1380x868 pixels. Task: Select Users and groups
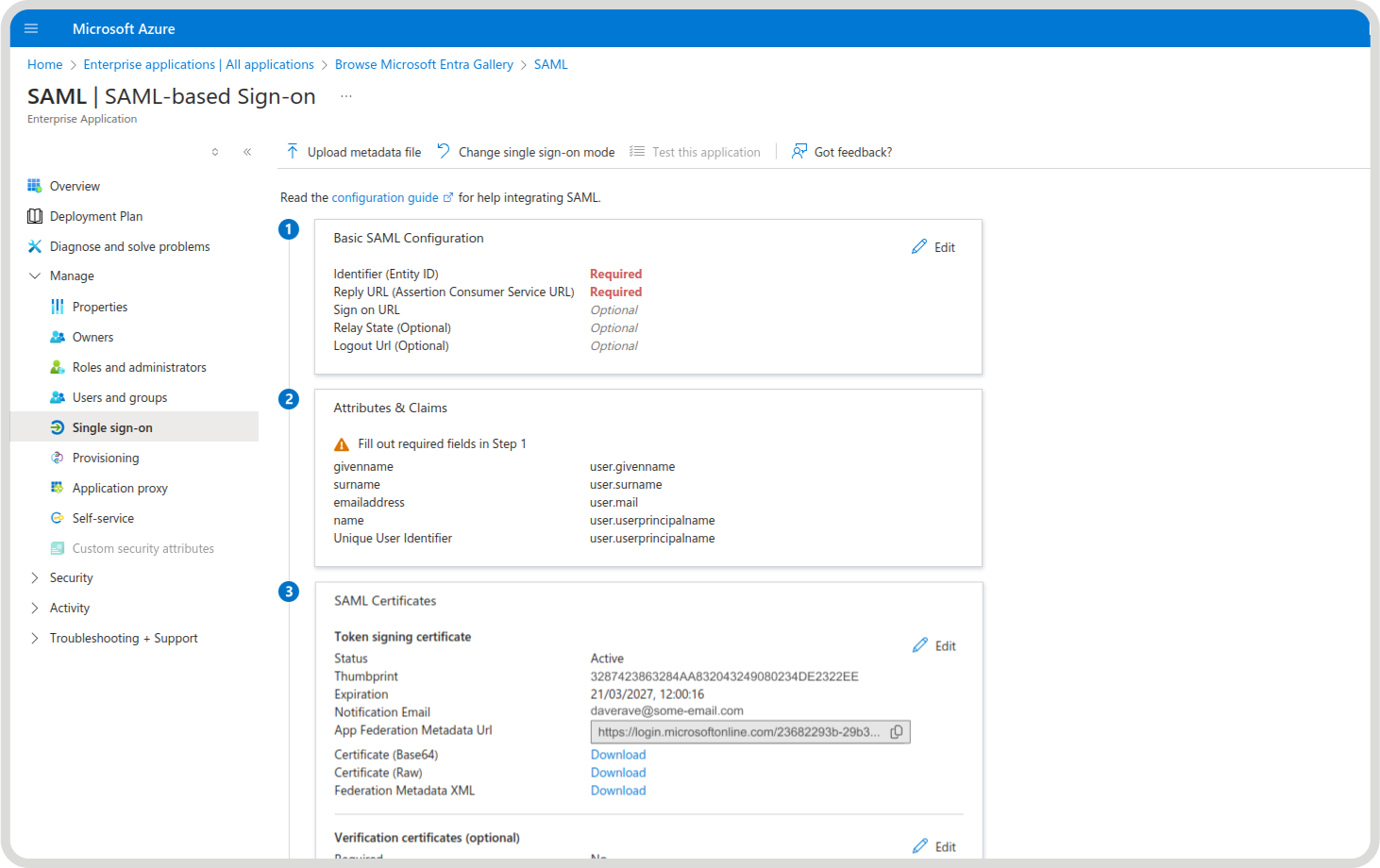120,397
